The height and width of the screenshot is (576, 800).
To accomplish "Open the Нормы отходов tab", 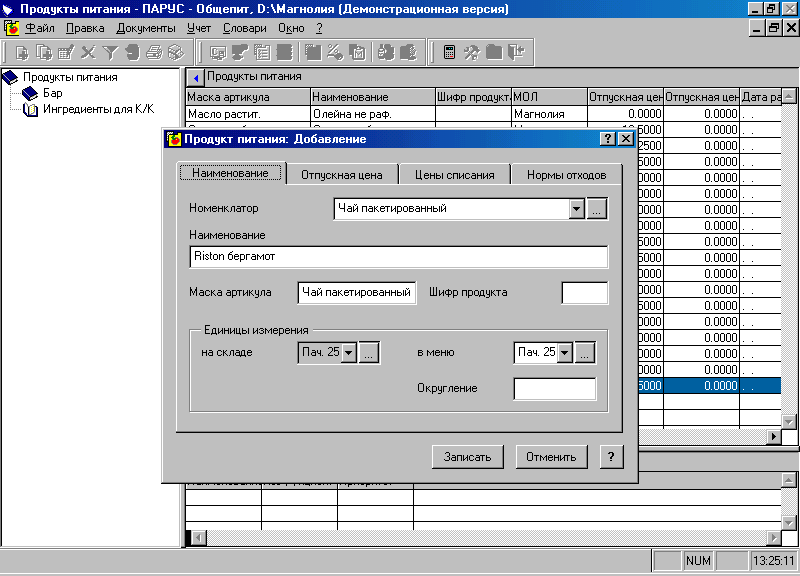I will tap(566, 174).
